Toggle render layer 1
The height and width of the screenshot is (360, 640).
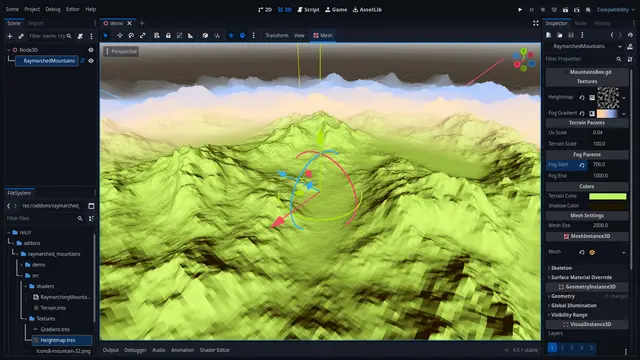coord(552,347)
